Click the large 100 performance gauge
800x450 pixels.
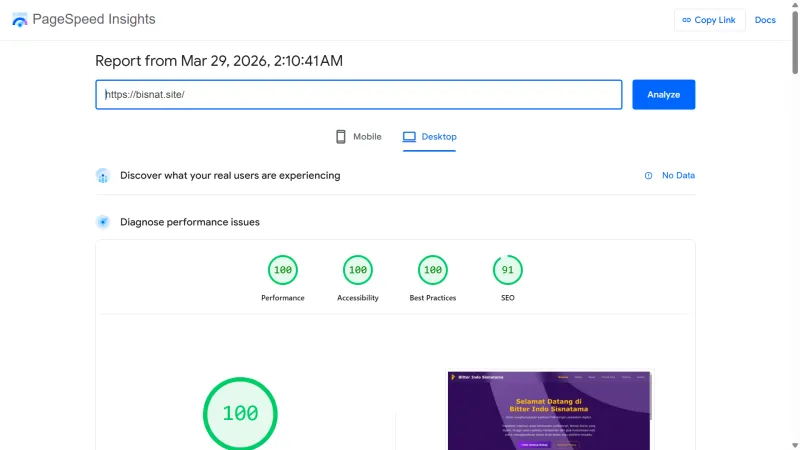click(240, 413)
